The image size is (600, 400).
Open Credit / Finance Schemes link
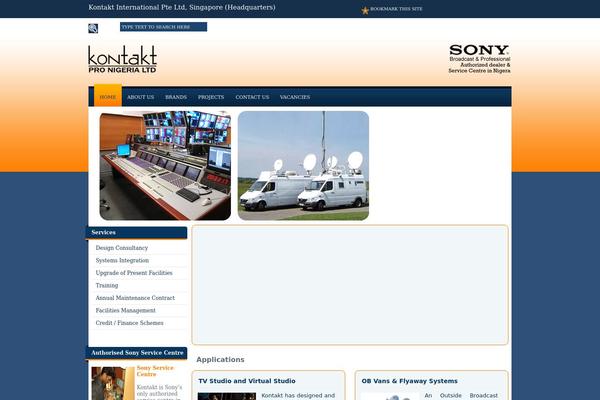[x=129, y=323]
